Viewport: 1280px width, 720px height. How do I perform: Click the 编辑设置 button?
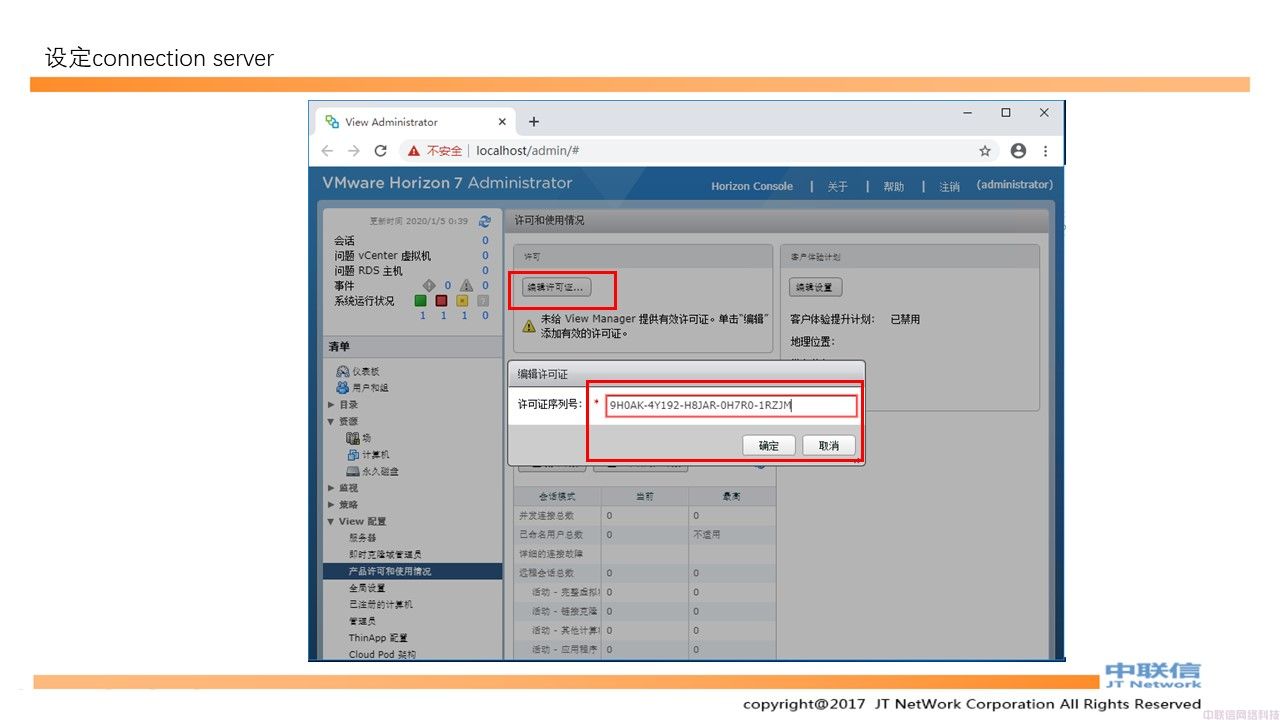(x=816, y=287)
